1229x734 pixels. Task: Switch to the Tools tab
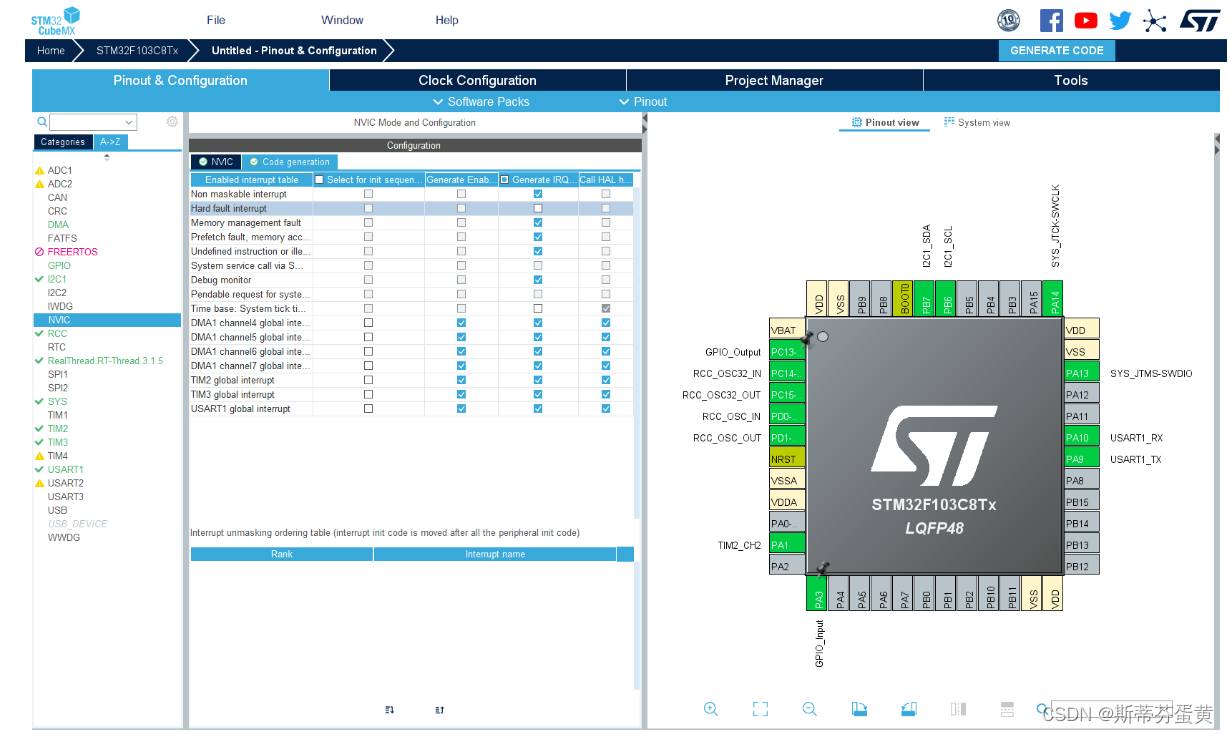[1071, 81]
